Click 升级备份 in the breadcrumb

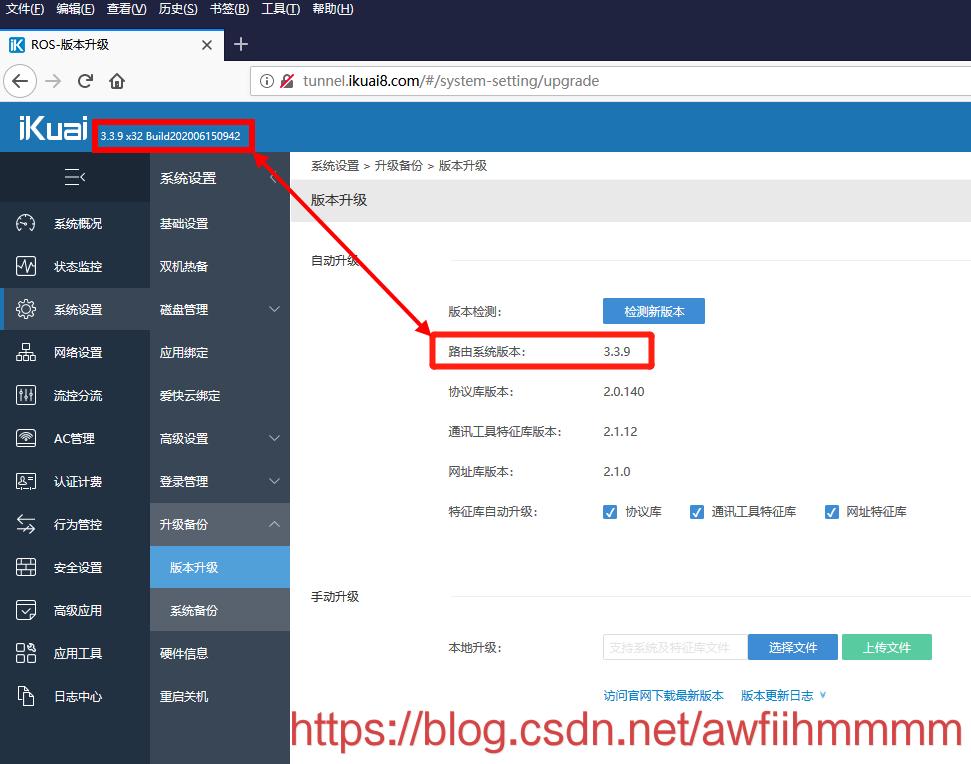point(399,166)
